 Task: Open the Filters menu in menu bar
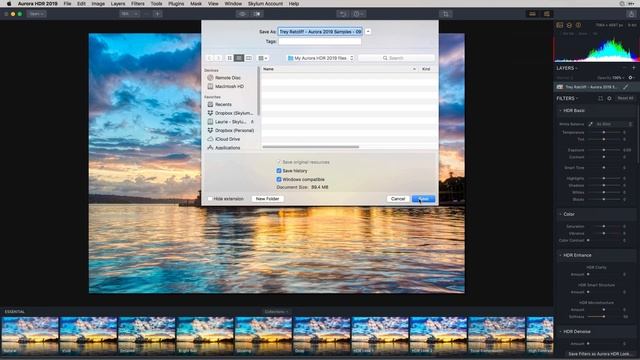138,4
